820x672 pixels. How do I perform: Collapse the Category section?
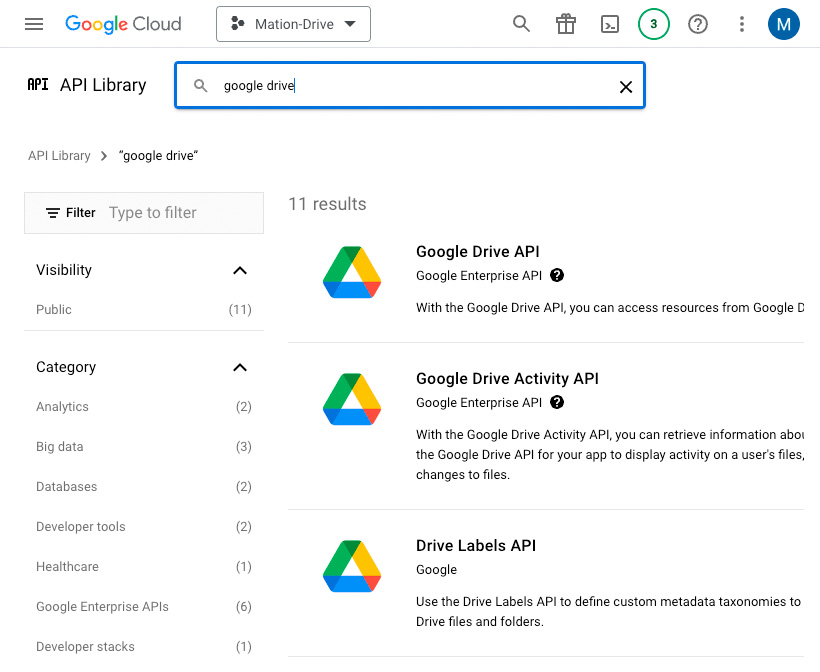(240, 368)
